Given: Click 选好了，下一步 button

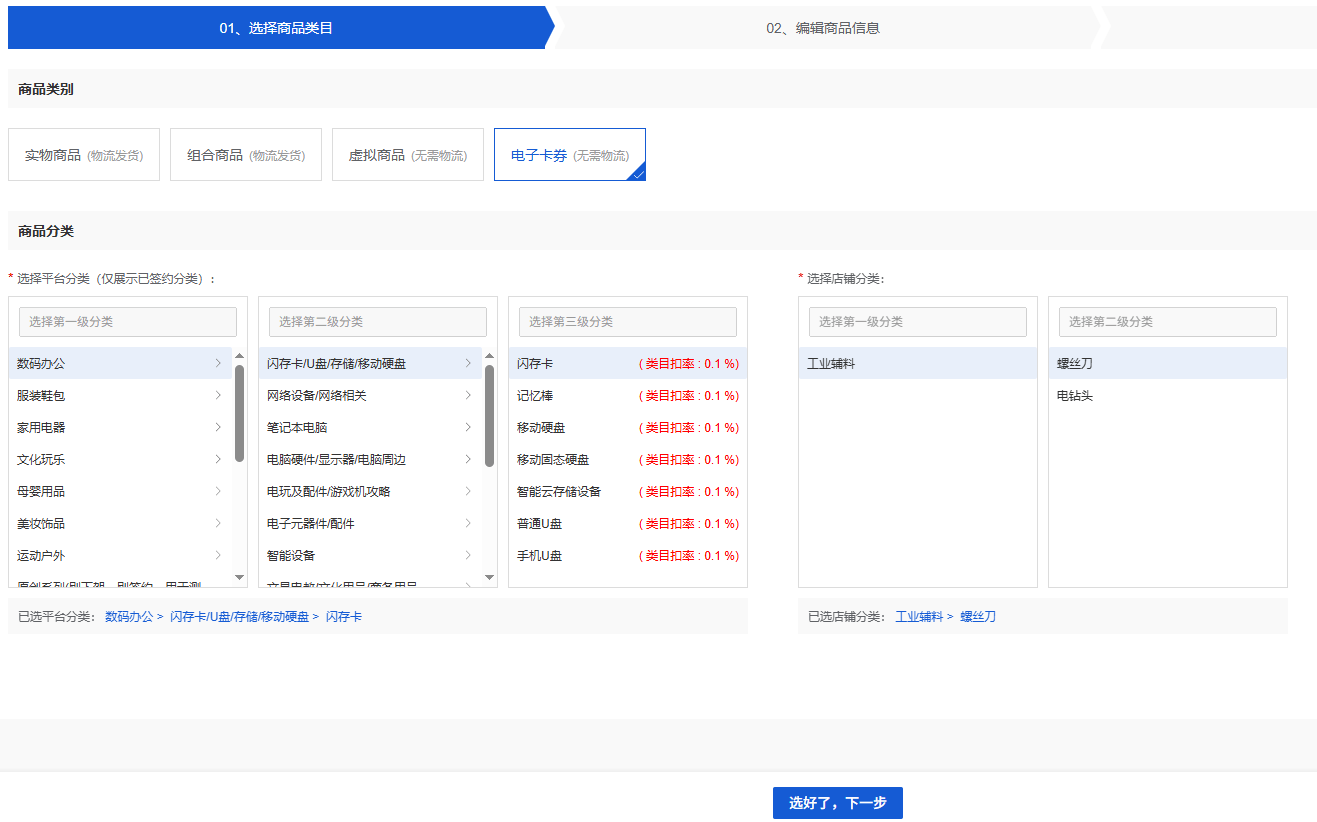Looking at the screenshot, I should coord(838,803).
